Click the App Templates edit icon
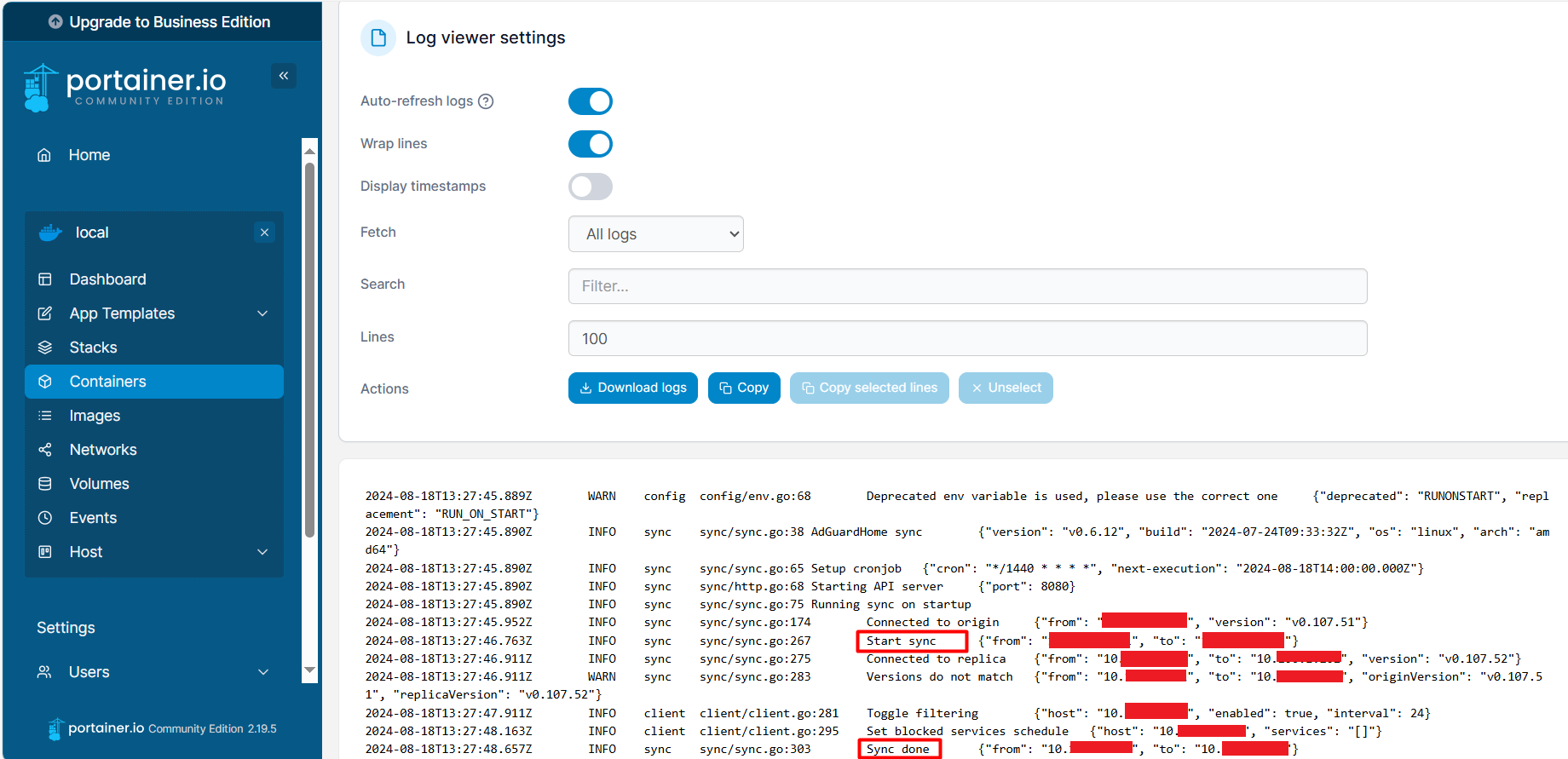This screenshot has height=759, width=1568. click(x=45, y=313)
